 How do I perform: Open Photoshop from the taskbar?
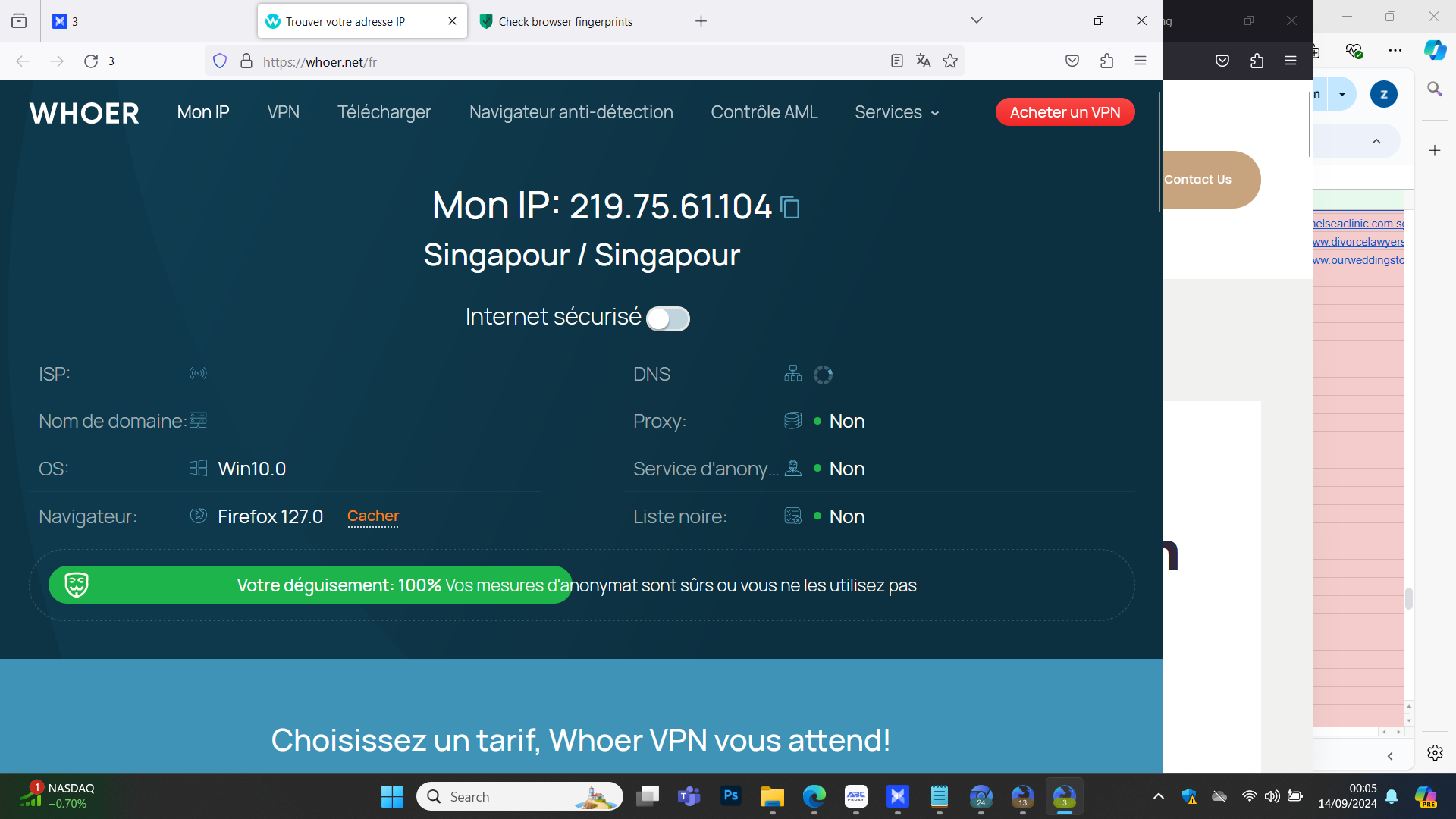click(731, 796)
